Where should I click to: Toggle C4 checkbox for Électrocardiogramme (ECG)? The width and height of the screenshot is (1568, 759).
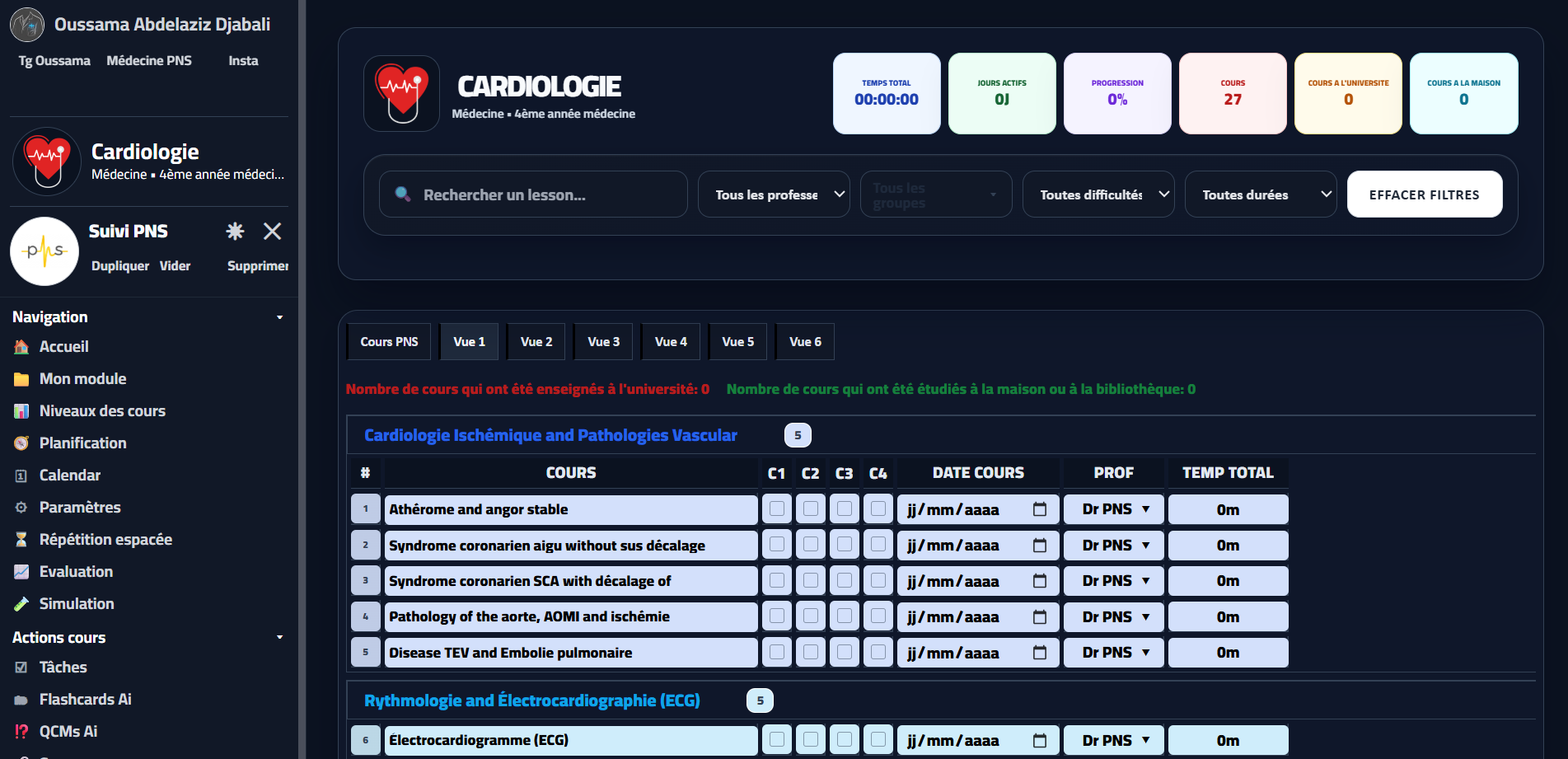(x=878, y=740)
